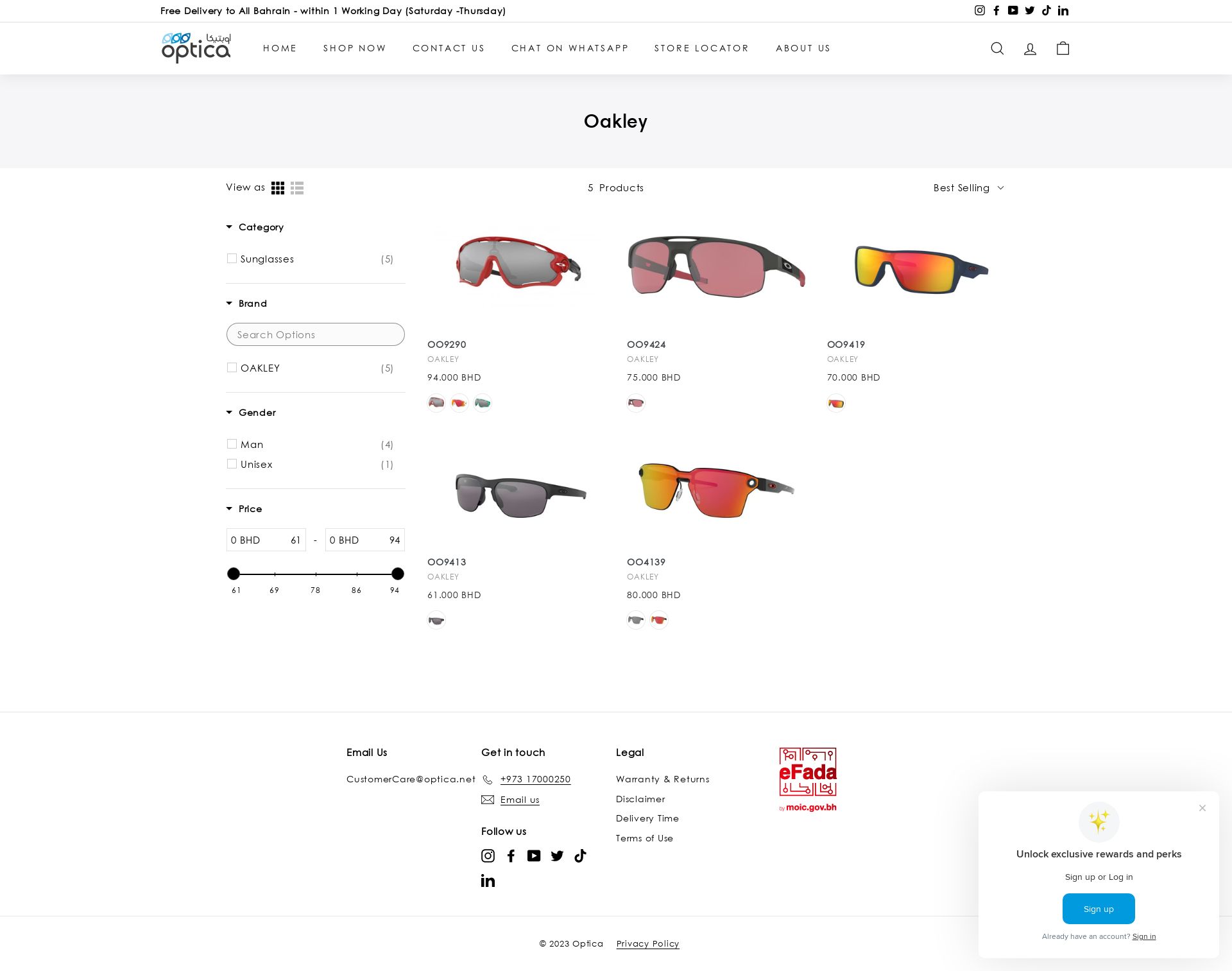Select first color swatch of OO9290

pyautogui.click(x=436, y=403)
